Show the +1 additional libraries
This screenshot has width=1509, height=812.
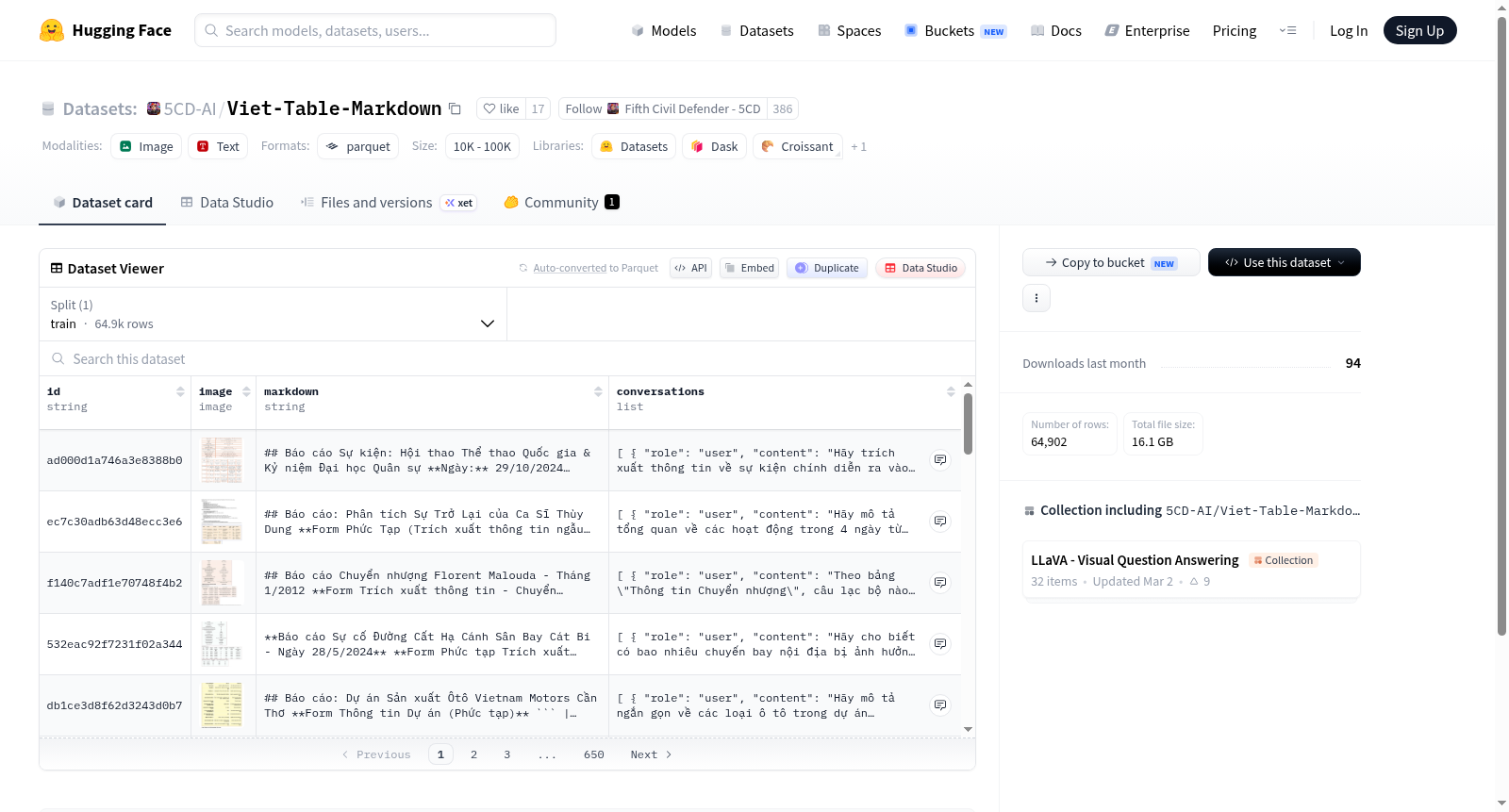point(858,146)
